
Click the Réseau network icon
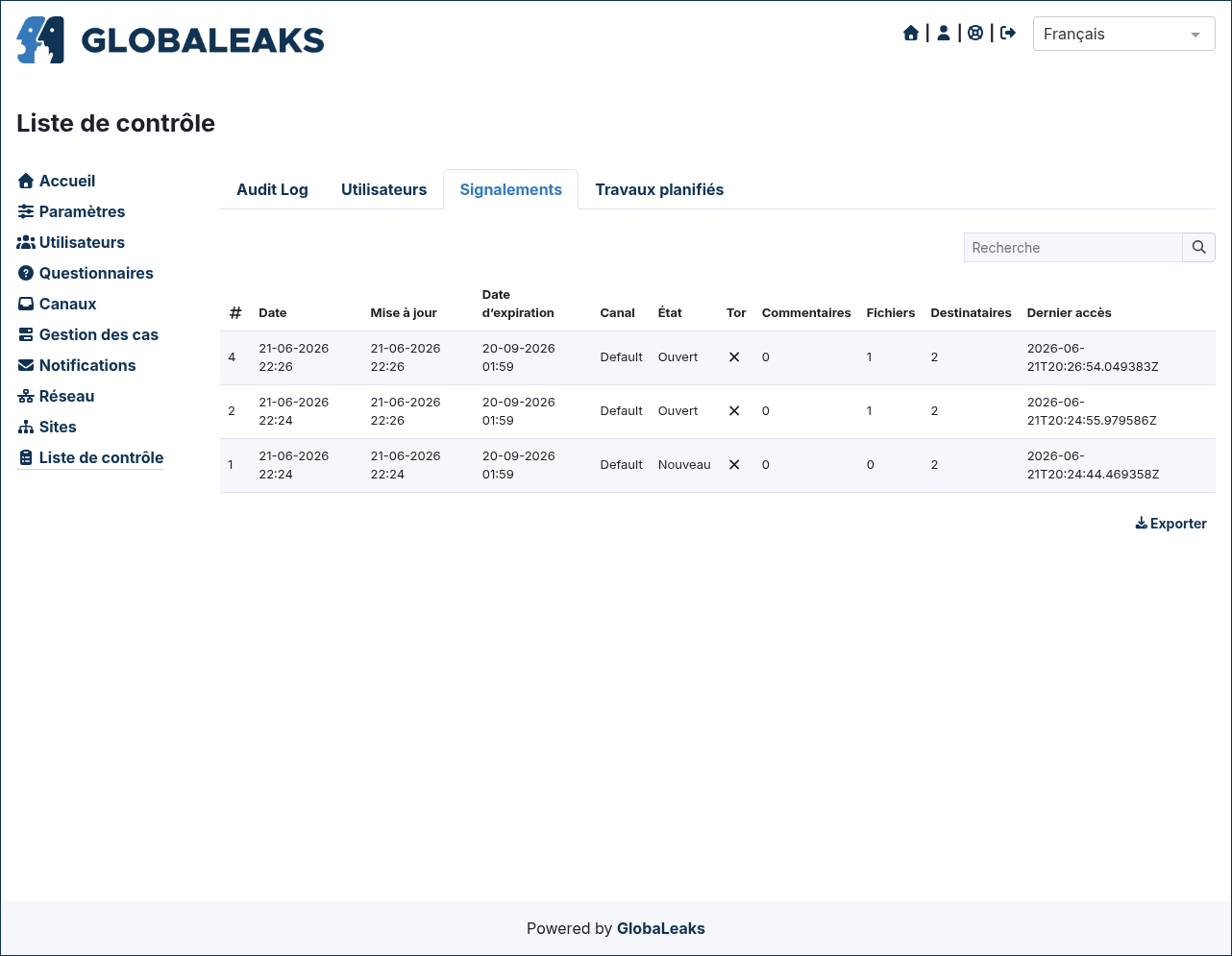point(26,396)
